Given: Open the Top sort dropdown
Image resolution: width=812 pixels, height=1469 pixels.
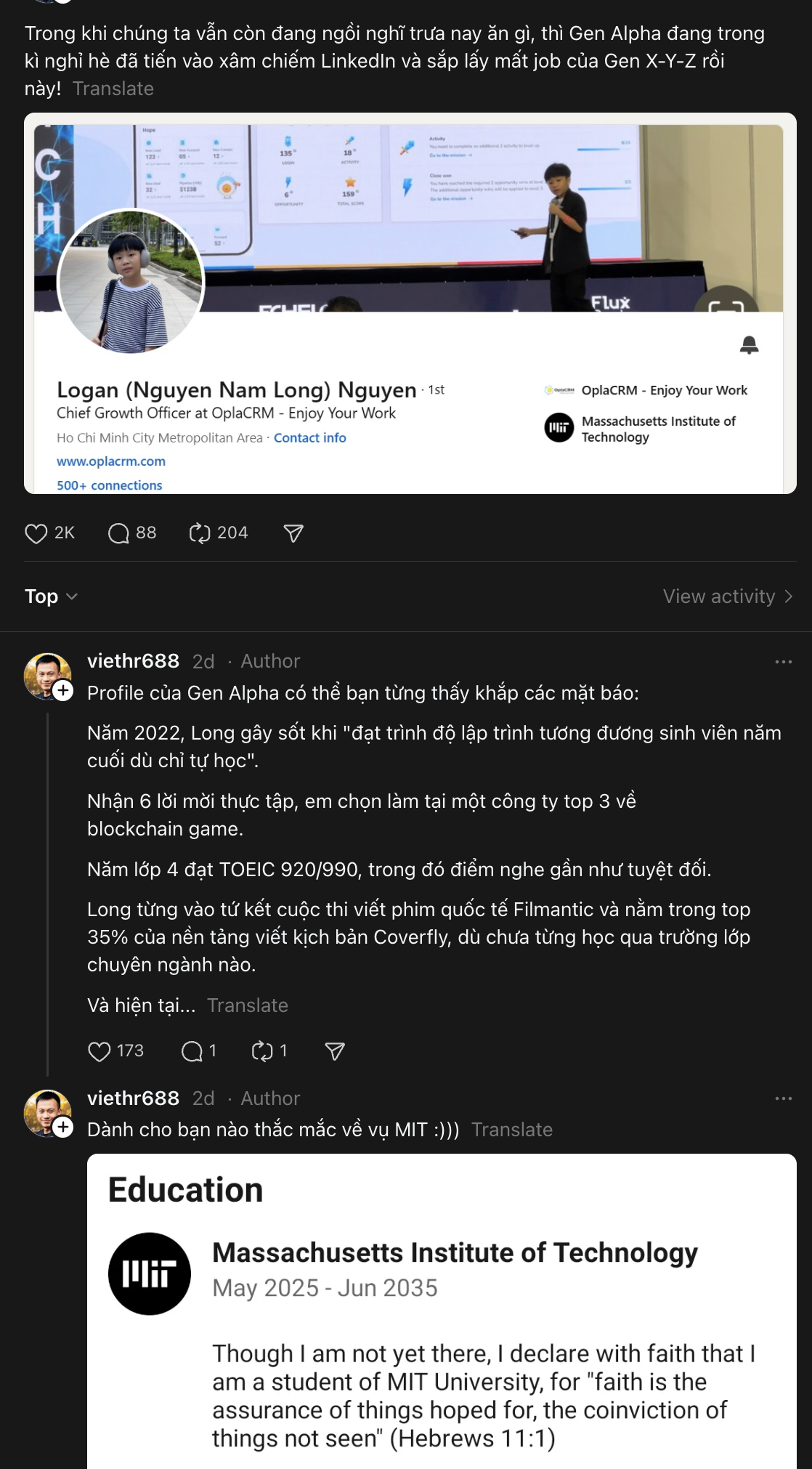Looking at the screenshot, I should coord(51,596).
